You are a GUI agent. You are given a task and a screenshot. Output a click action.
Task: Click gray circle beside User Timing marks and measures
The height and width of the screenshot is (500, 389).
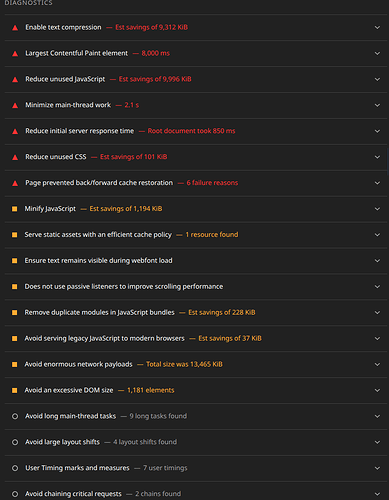pyautogui.click(x=15, y=468)
